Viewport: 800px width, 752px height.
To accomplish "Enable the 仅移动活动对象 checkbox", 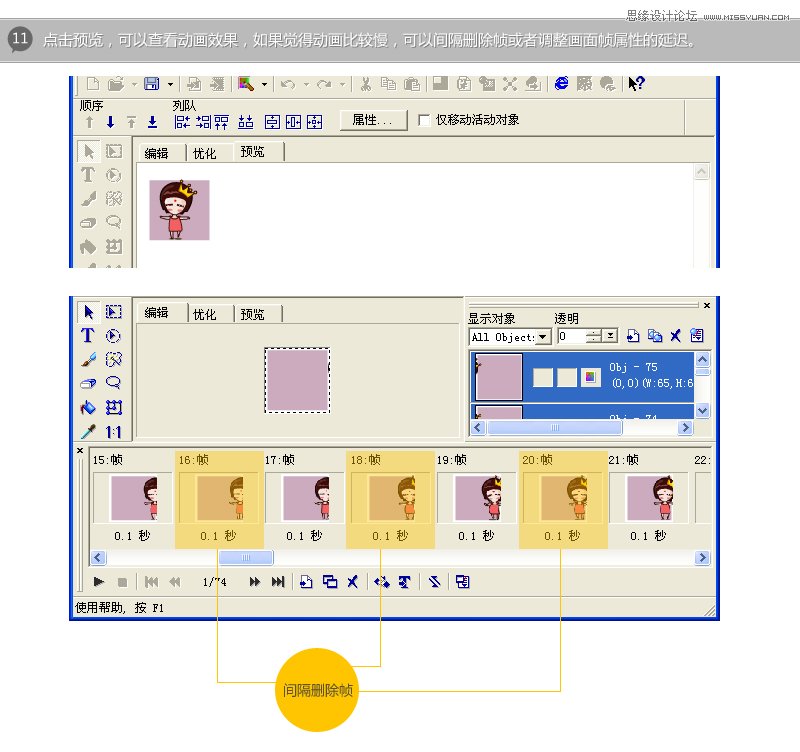I will [426, 121].
